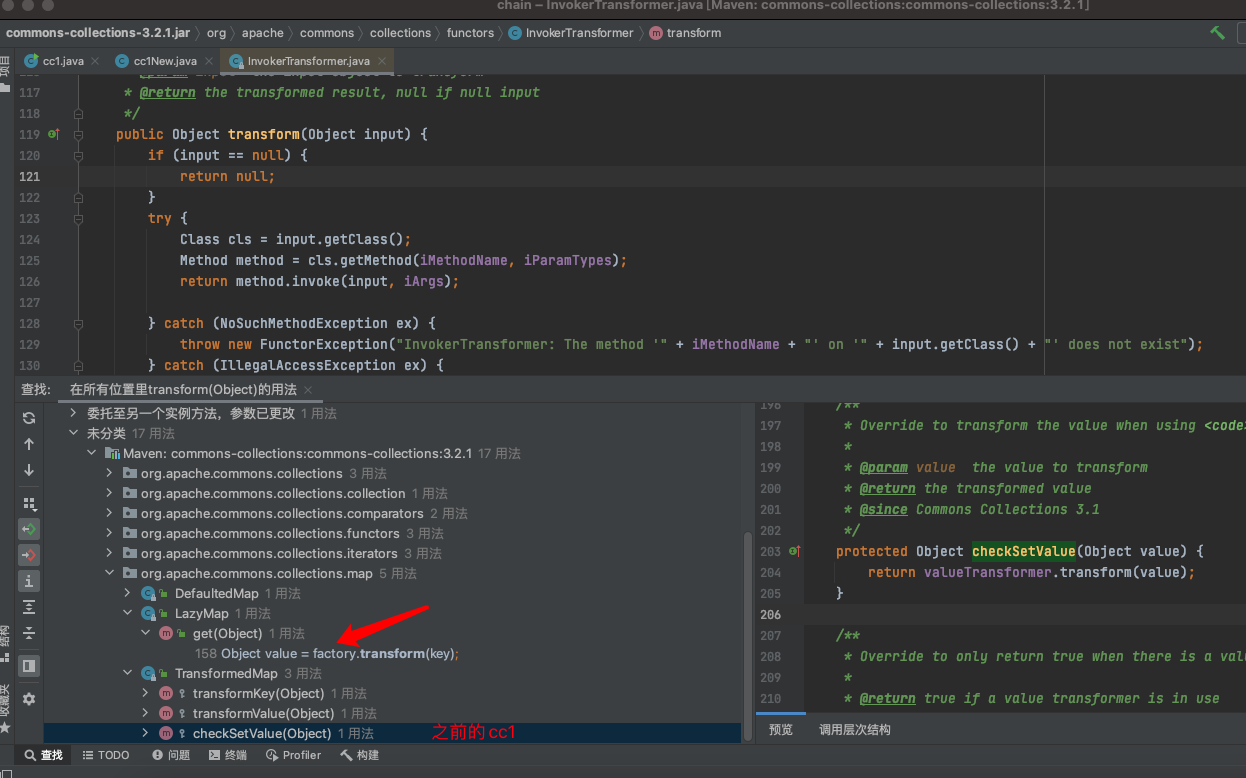The width and height of the screenshot is (1246, 778).
Task: Click the favorites star icon on left stripe
Action: pyautogui.click(x=6, y=727)
